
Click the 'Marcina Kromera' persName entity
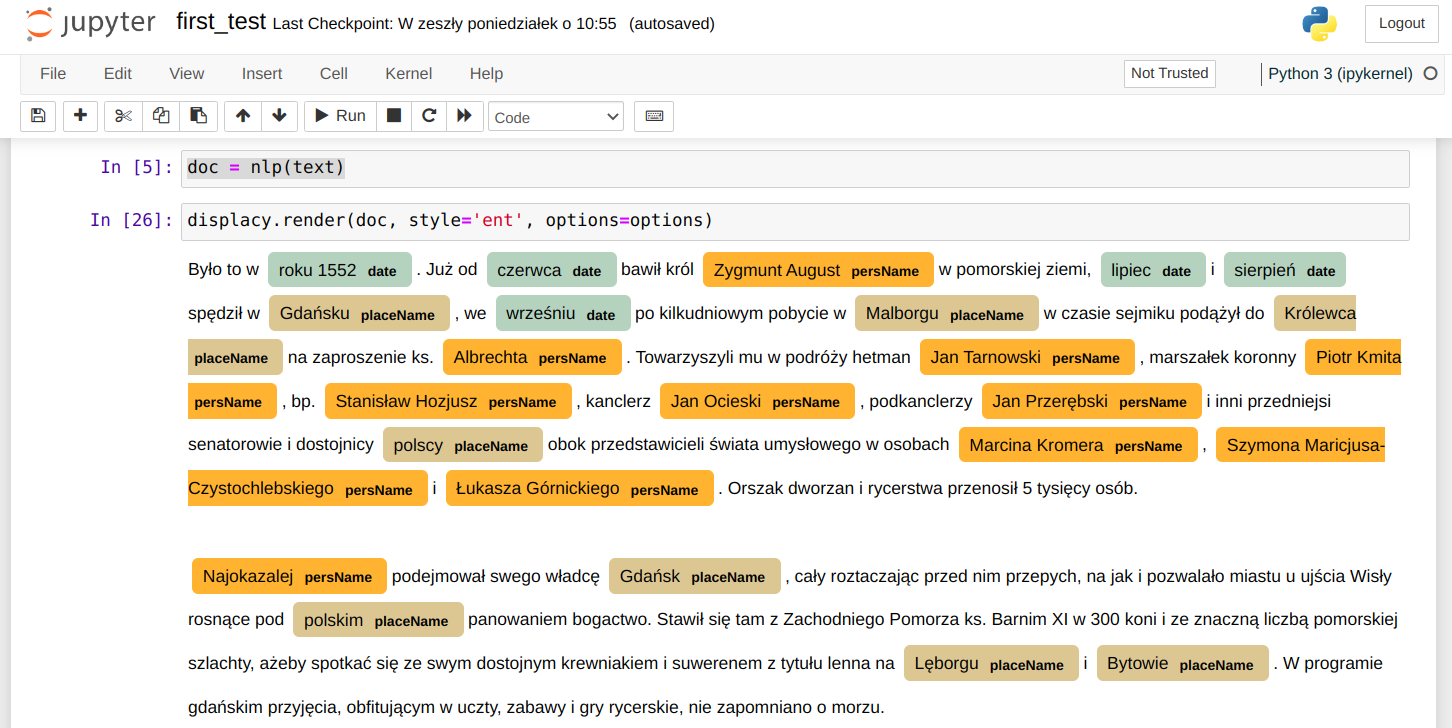(1078, 445)
